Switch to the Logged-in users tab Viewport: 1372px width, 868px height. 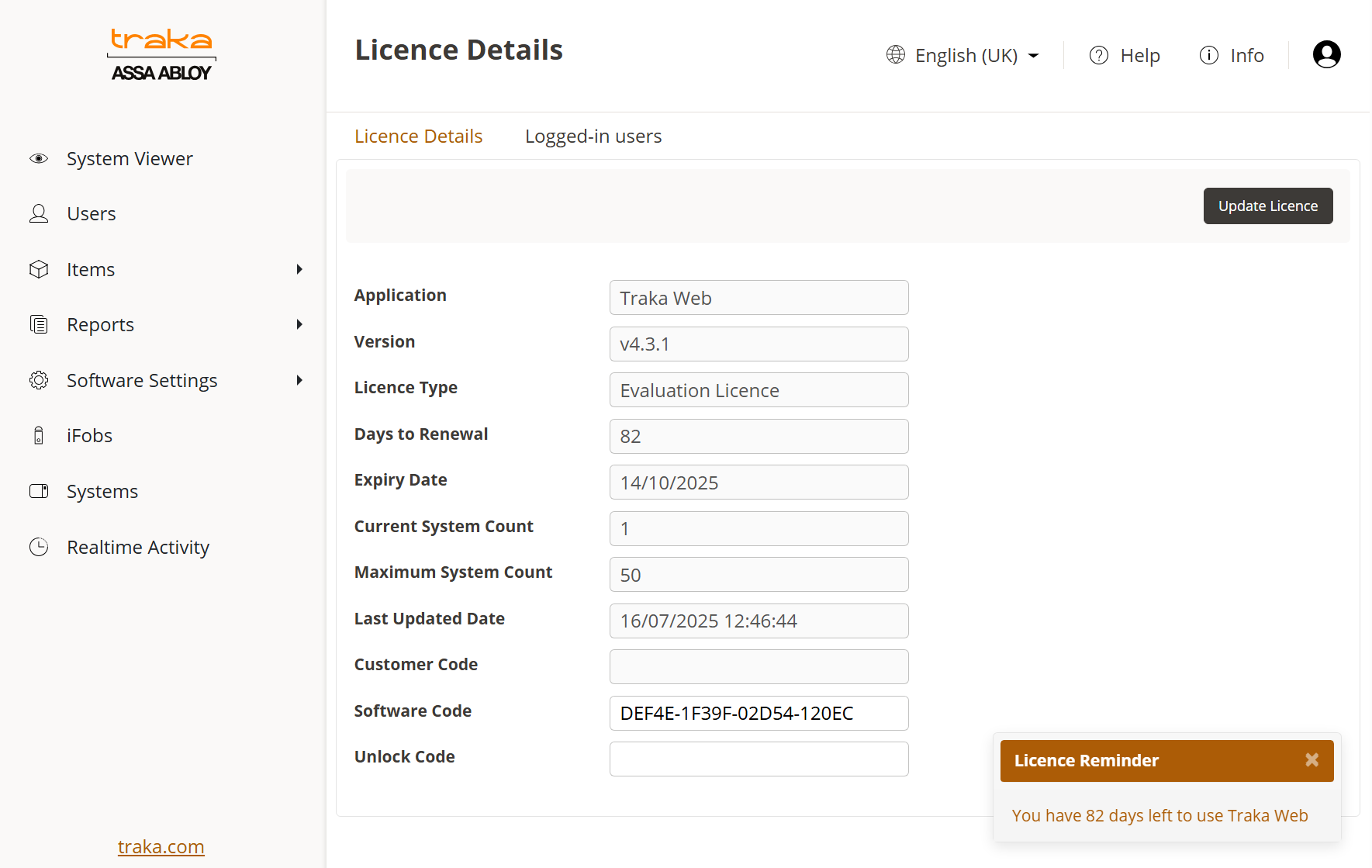593,137
